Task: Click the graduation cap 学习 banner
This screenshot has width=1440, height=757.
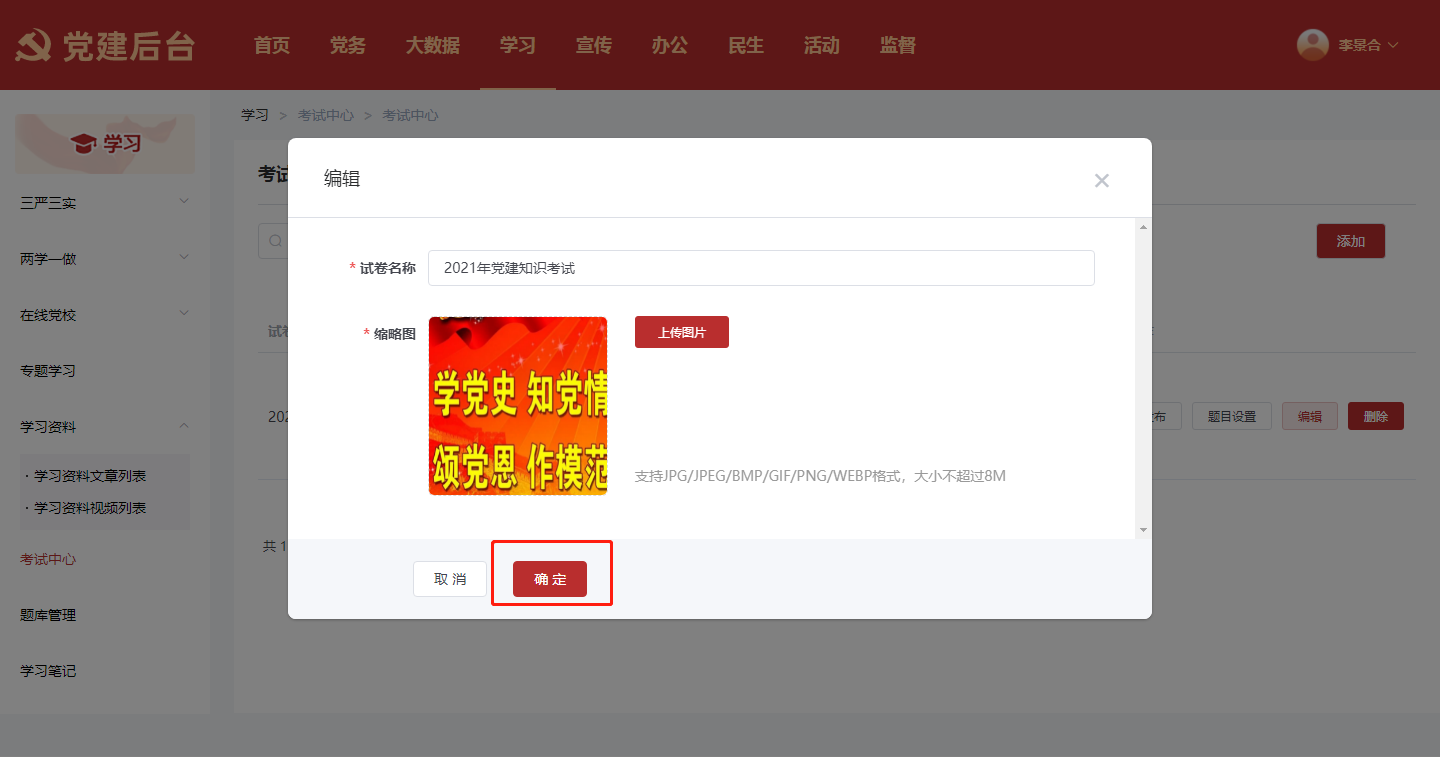Action: (106, 144)
